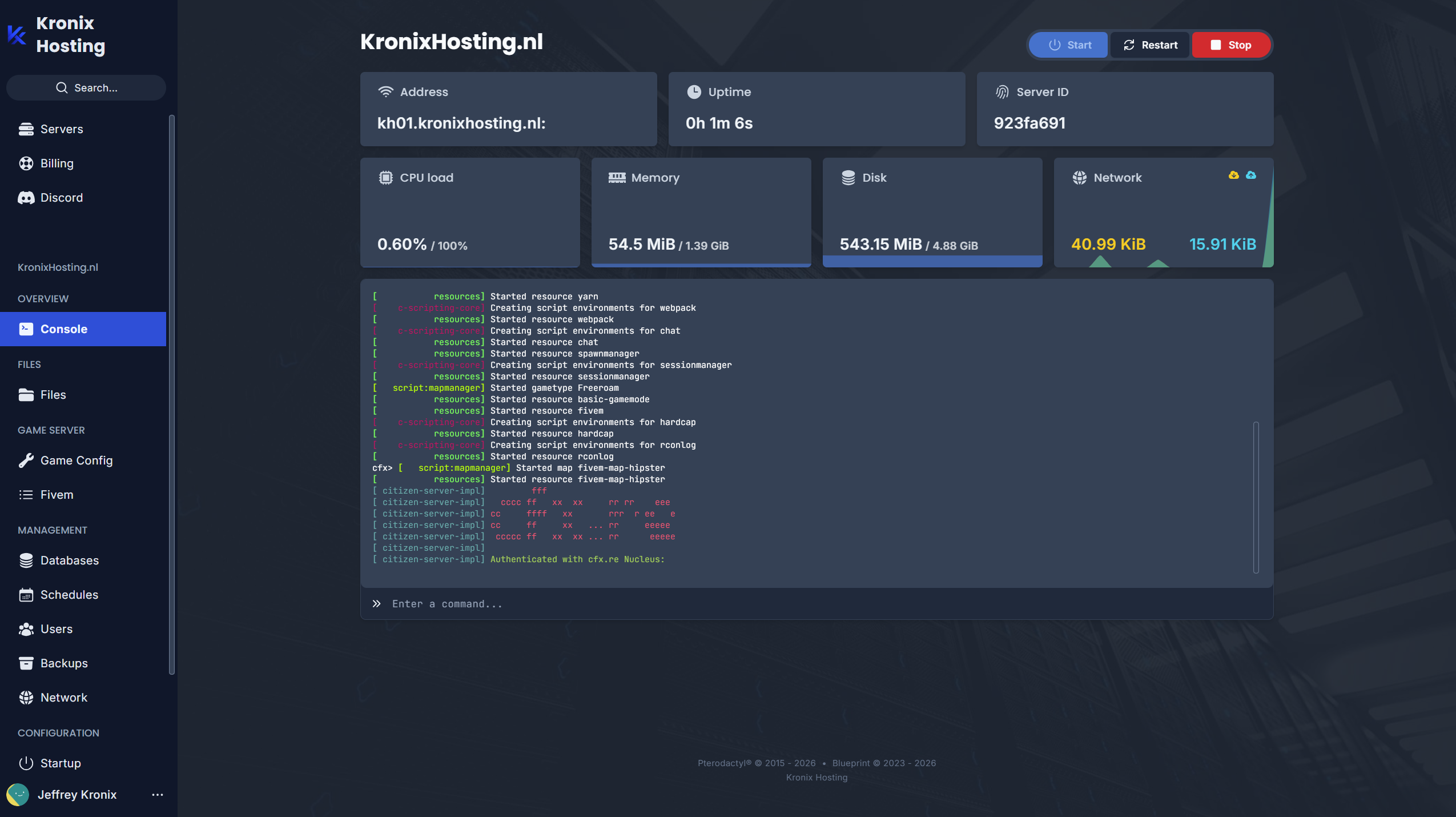View the Schedules page
Viewport: 1456px width, 817px height.
(83, 595)
